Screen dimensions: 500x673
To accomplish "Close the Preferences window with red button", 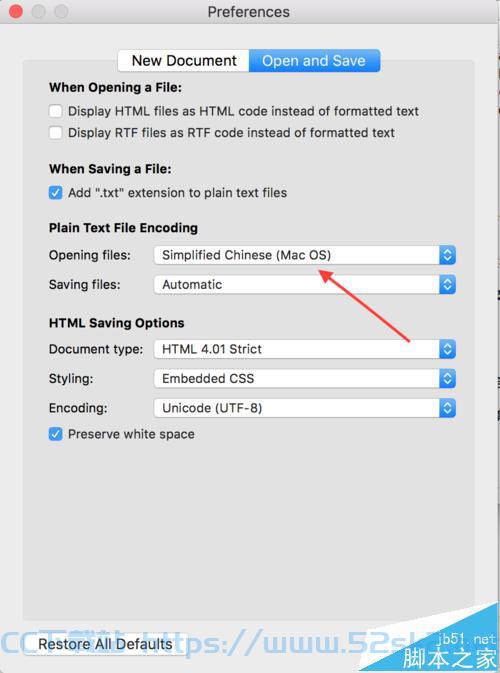I will (16, 12).
